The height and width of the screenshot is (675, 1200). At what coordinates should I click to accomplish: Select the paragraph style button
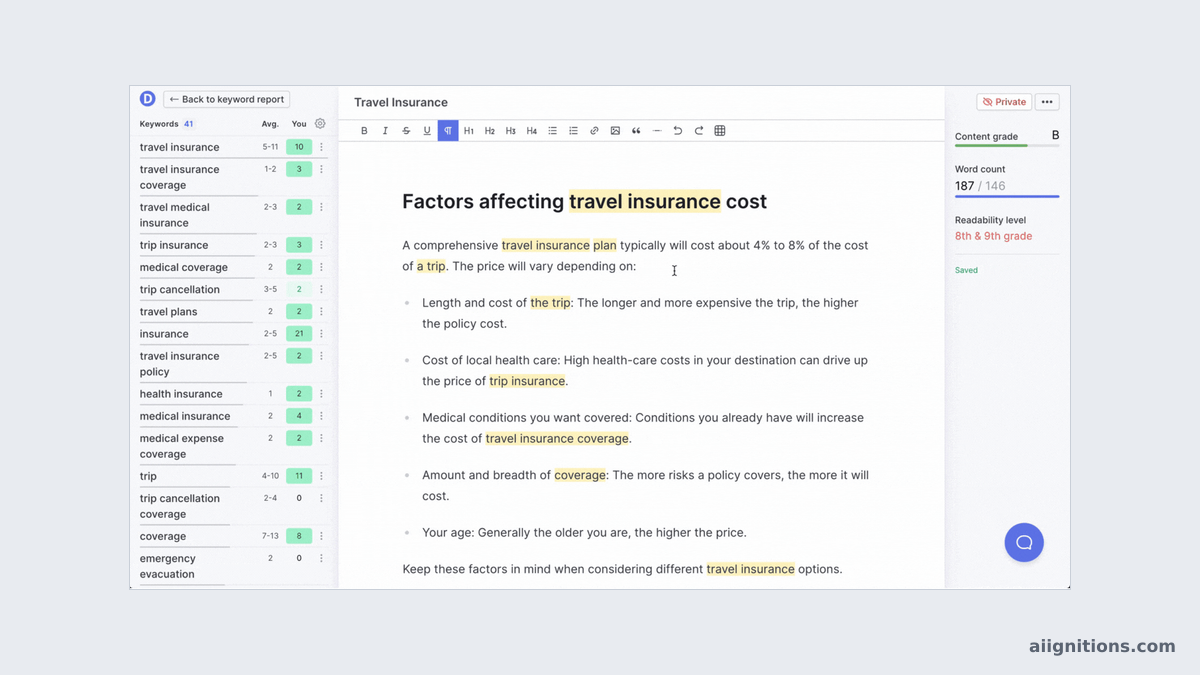pos(448,131)
